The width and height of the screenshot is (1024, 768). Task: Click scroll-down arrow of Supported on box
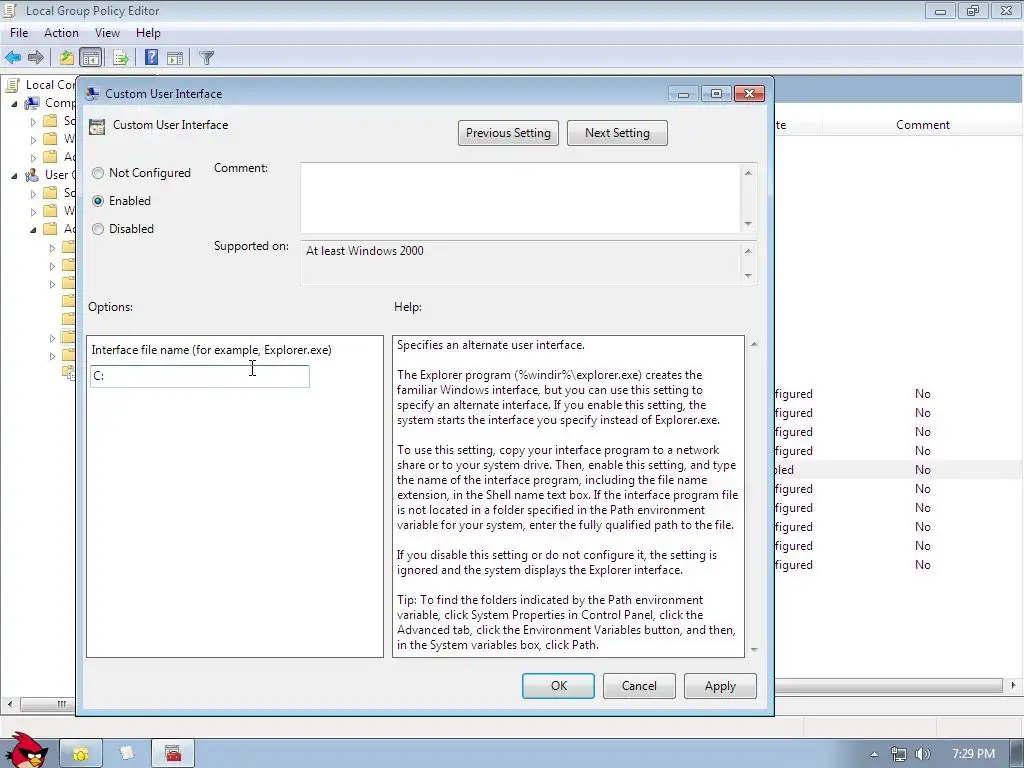748,276
